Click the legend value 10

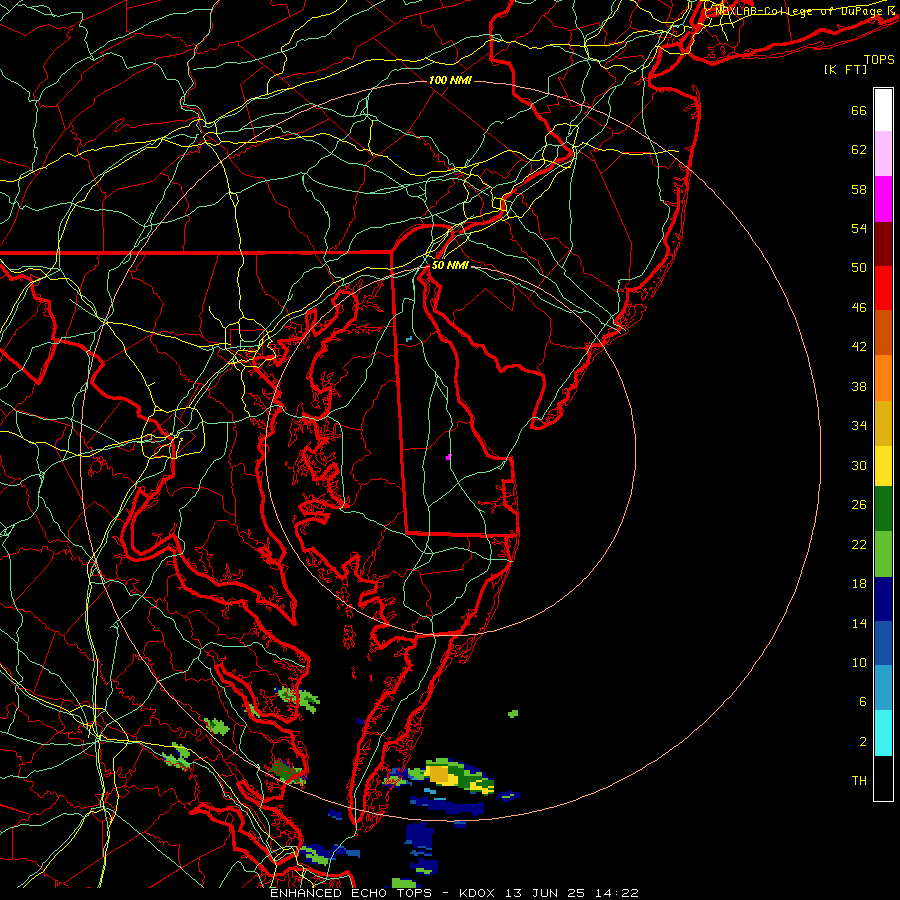[x=859, y=662]
